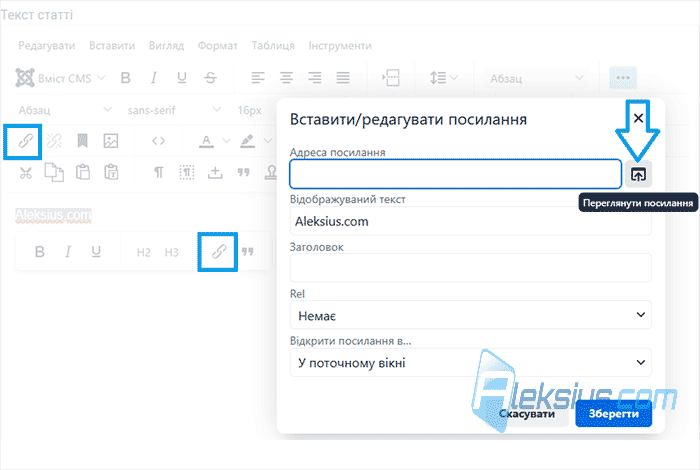Click the insert link icon in main toolbar
Image resolution: width=700 pixels, height=470 pixels.
tap(25, 141)
